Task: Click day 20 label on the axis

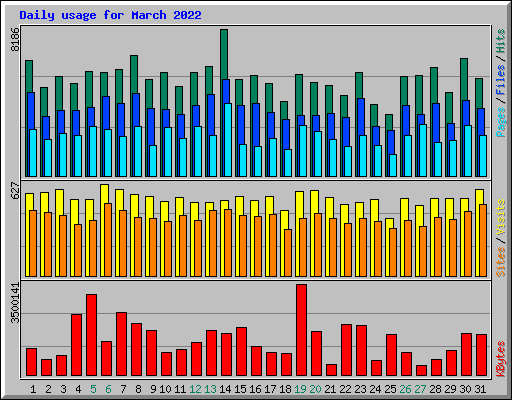Action: (315, 389)
